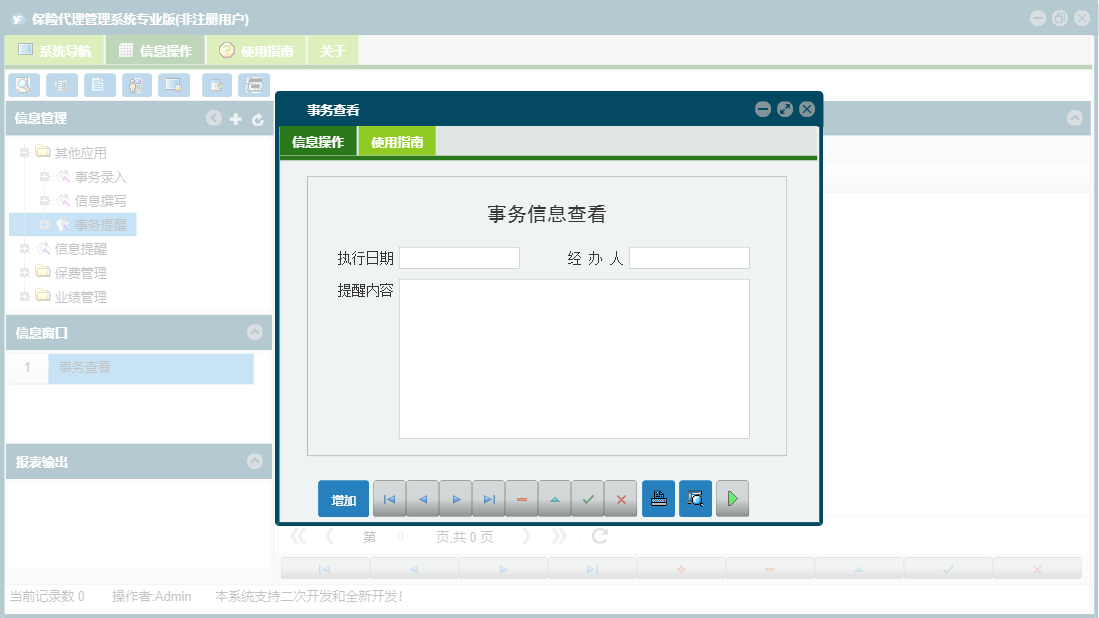Click the 增加 button
This screenshot has width=1099, height=618.
click(343, 499)
